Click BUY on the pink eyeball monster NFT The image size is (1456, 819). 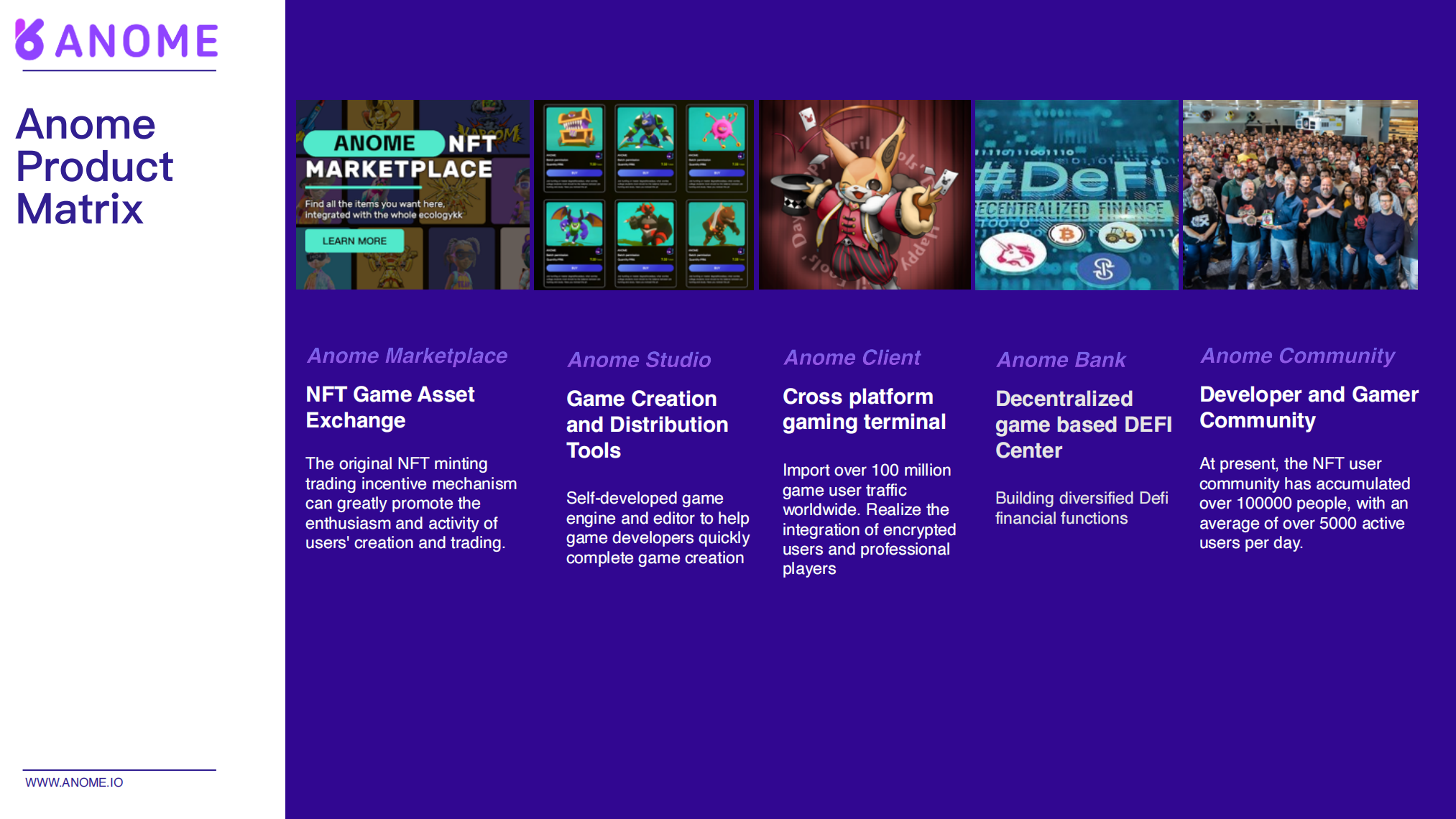717,172
